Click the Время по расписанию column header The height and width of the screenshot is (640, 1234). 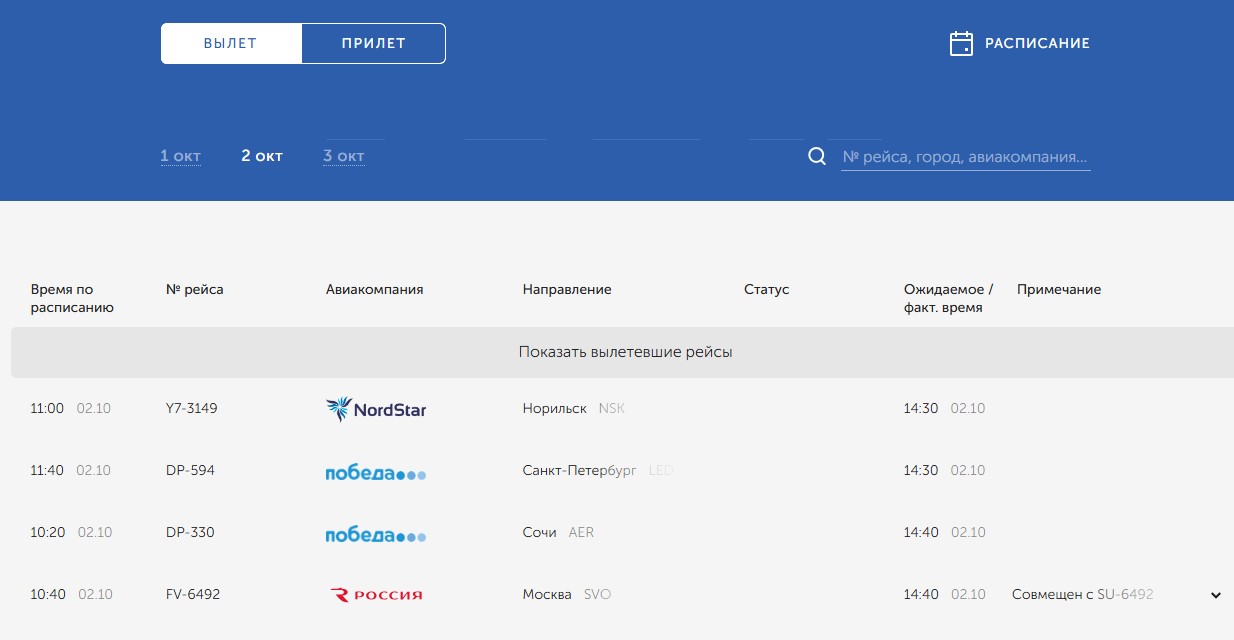pyautogui.click(x=72, y=298)
